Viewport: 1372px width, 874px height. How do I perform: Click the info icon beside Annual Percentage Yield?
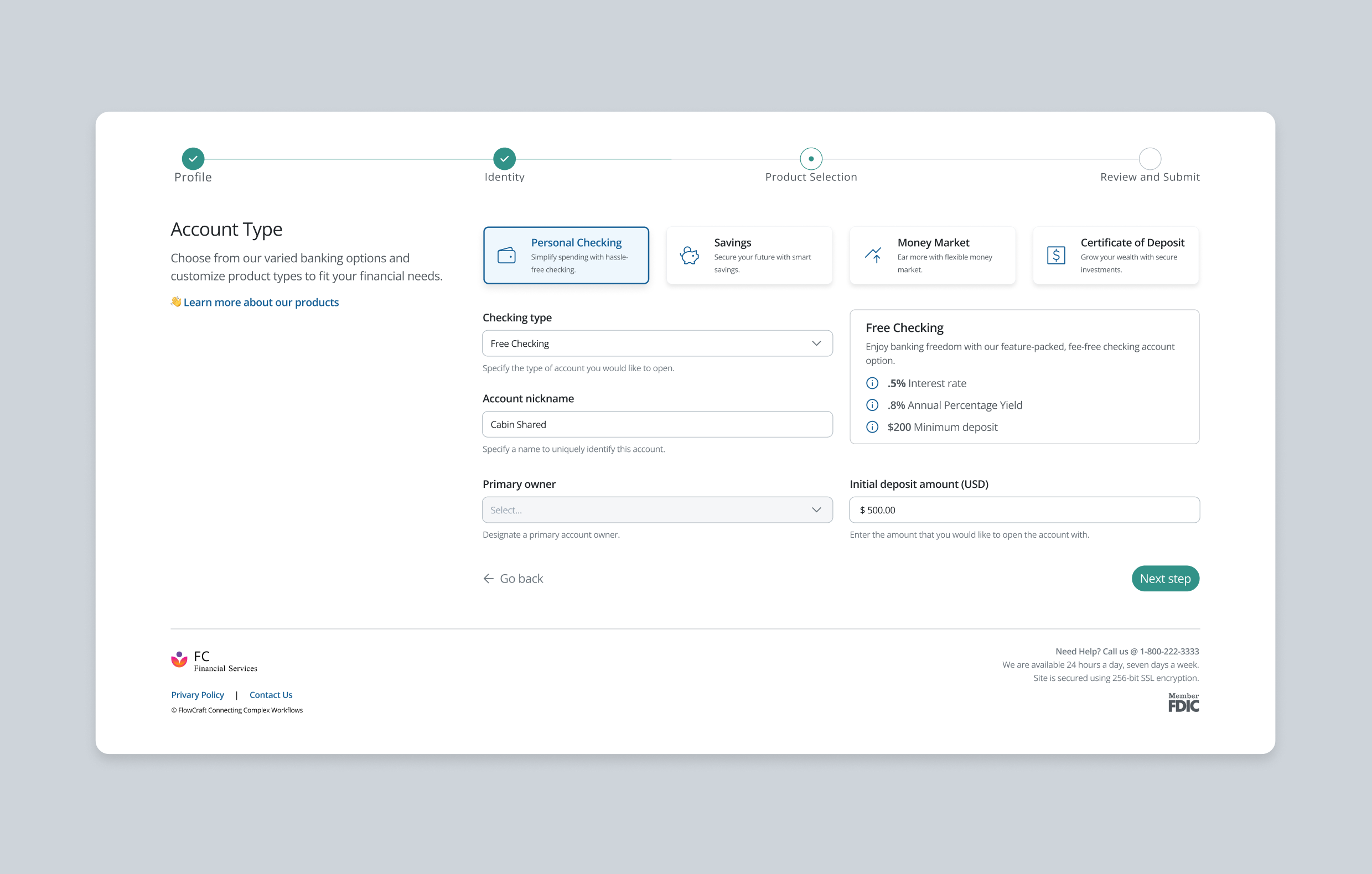tap(872, 405)
